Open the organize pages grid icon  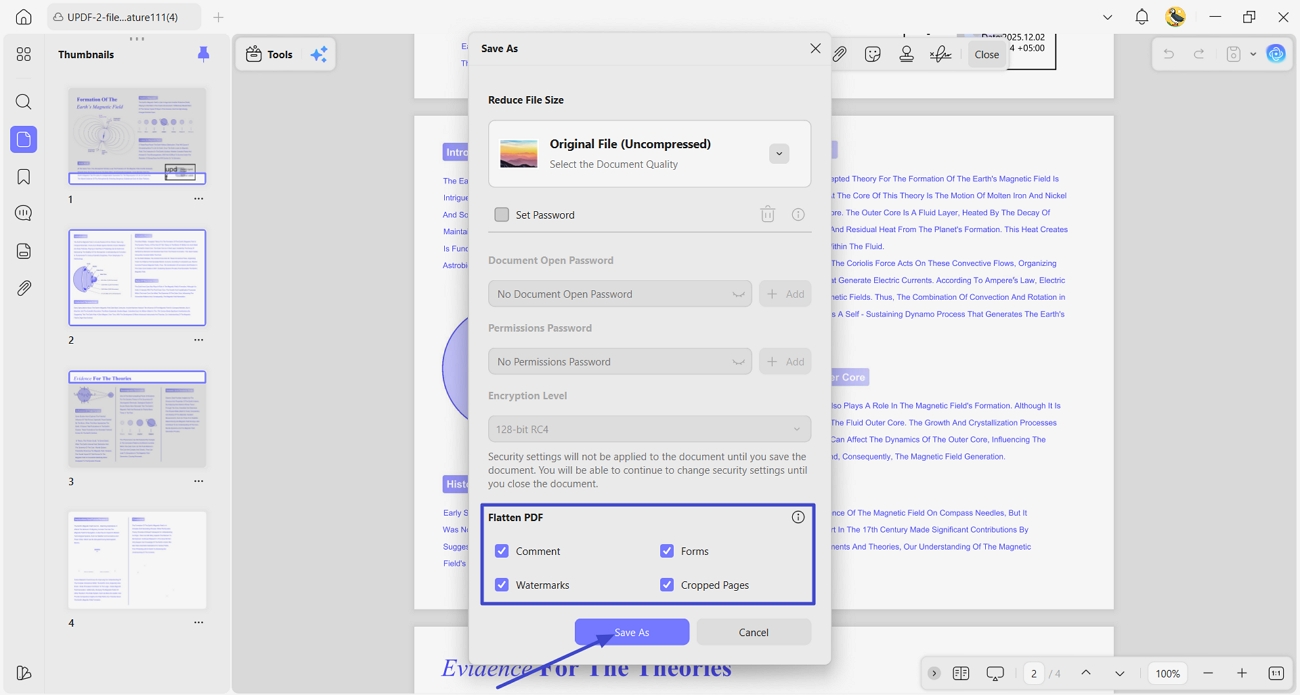(24, 54)
